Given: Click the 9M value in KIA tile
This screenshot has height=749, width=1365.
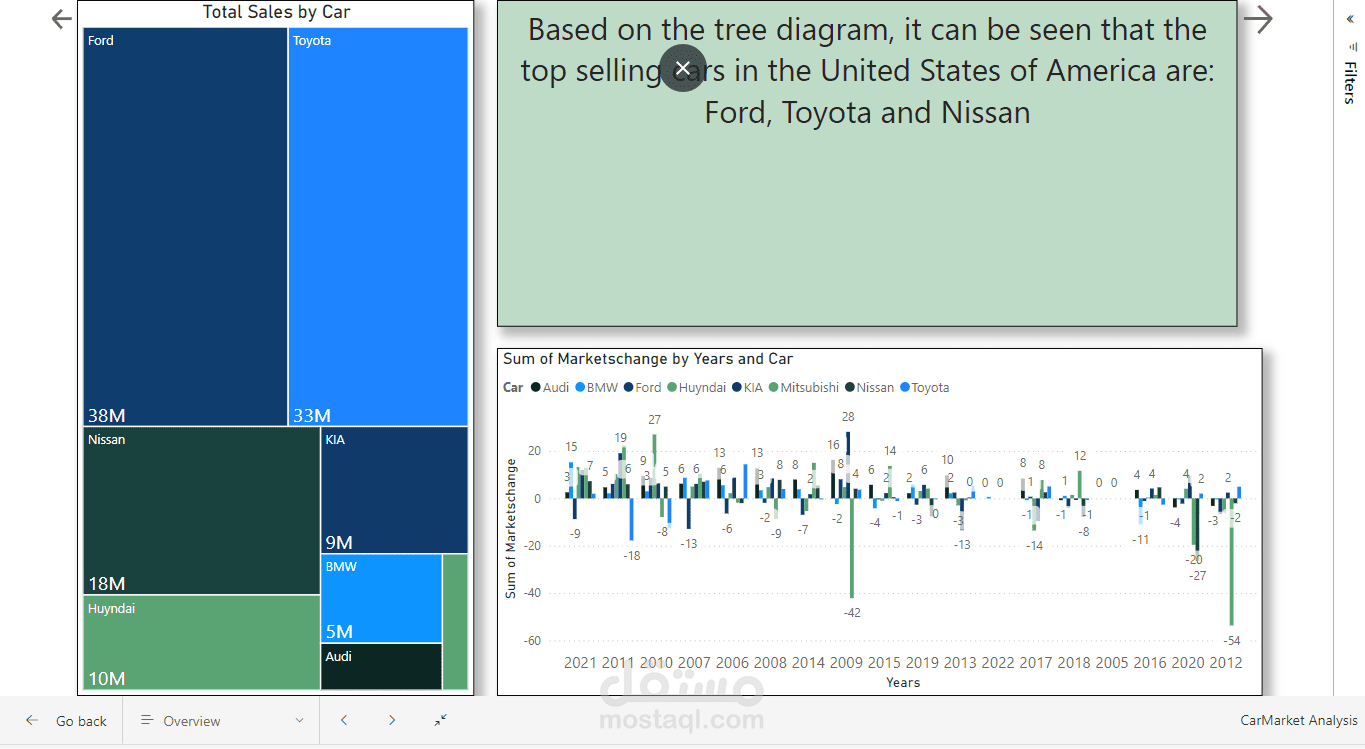Looking at the screenshot, I should pos(339,543).
